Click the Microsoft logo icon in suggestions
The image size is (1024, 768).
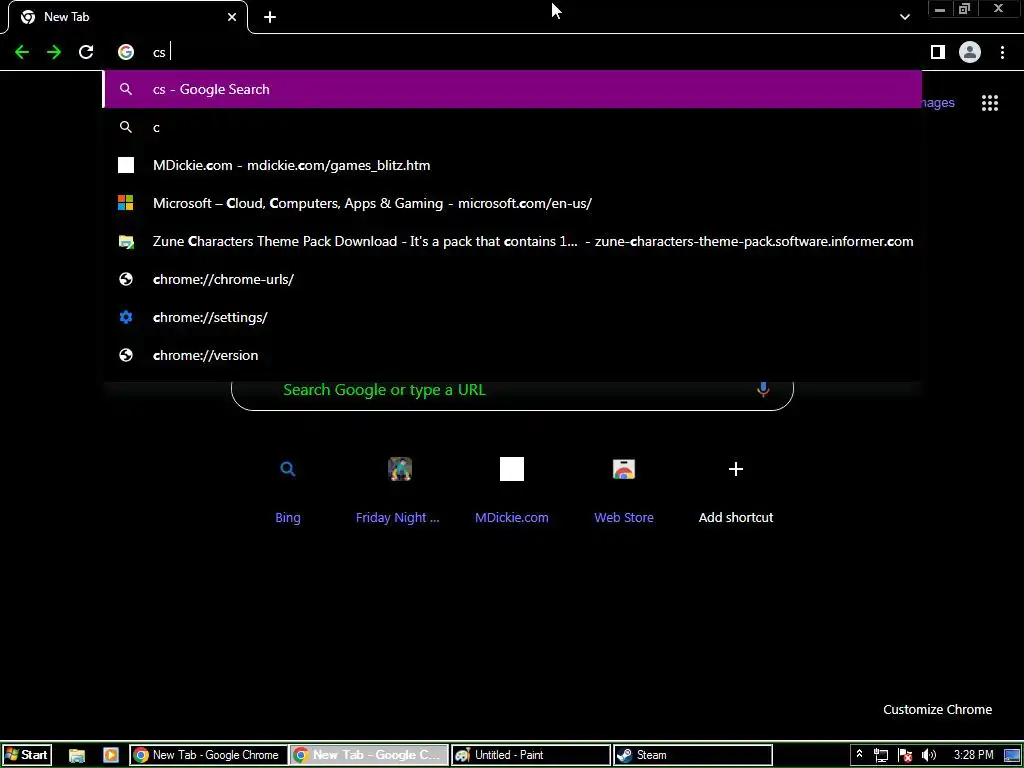pyautogui.click(x=126, y=203)
